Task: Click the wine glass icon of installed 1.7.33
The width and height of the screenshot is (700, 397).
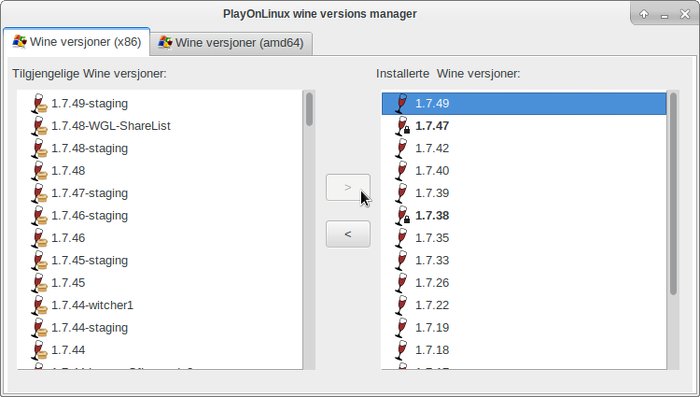Action: coord(402,260)
